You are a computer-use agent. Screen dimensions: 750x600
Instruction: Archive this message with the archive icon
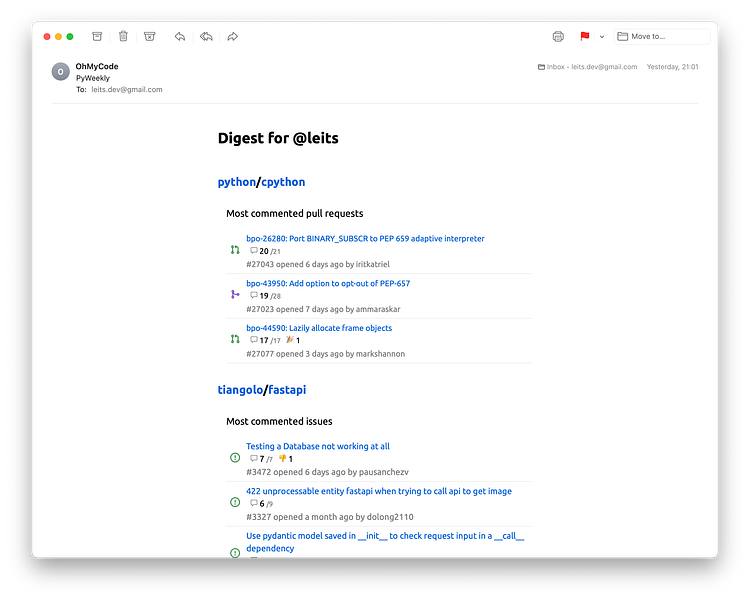click(x=97, y=36)
